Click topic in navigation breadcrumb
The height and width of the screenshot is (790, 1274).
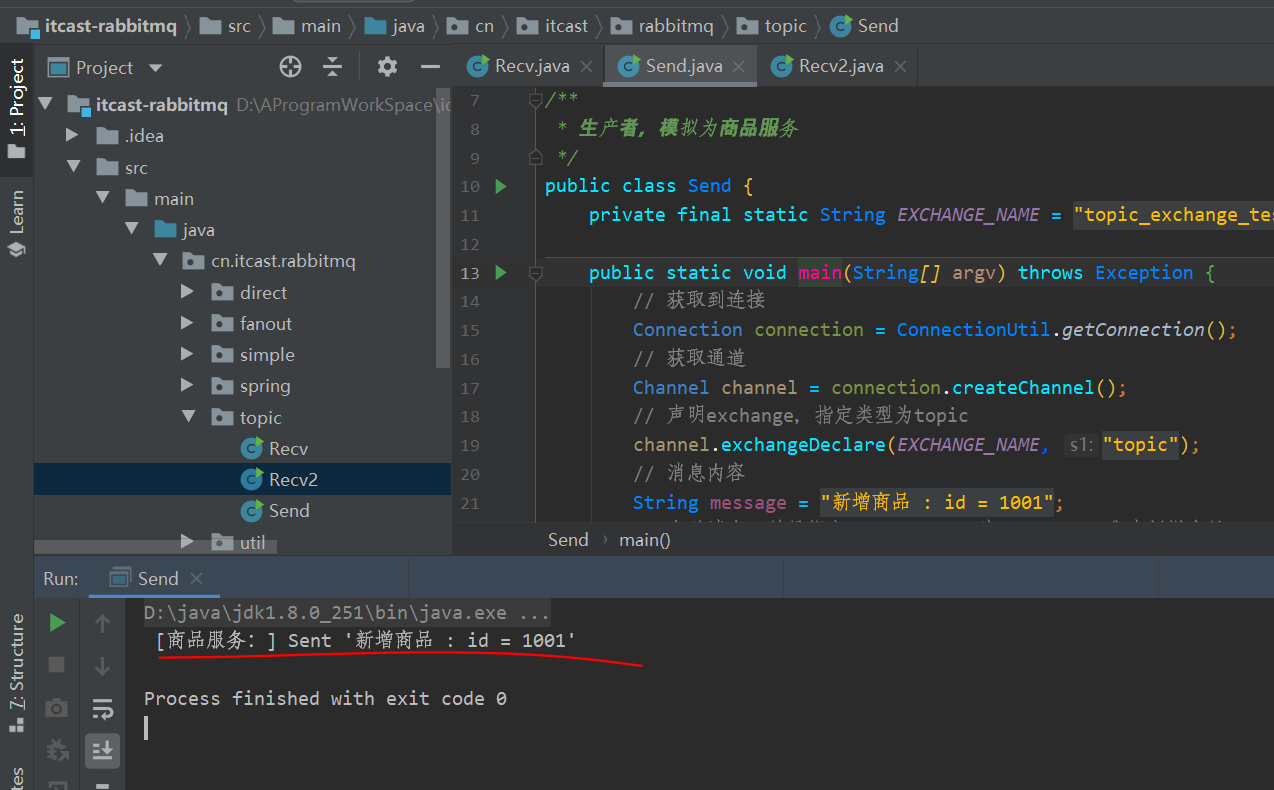771,26
